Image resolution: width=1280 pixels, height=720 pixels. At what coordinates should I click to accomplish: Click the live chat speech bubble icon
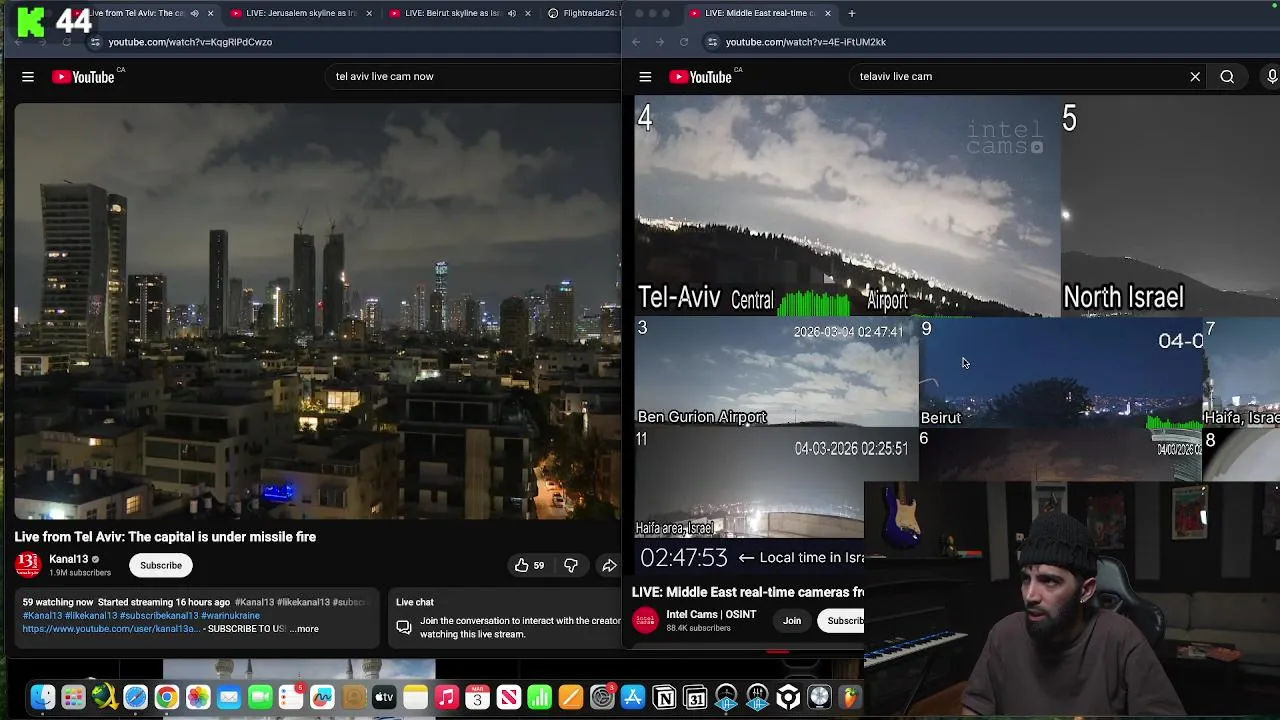click(404, 627)
